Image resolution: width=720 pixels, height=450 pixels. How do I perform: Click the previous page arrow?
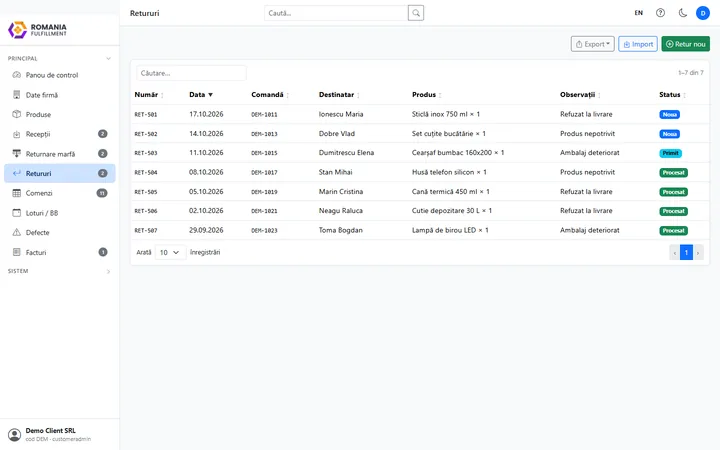point(675,252)
